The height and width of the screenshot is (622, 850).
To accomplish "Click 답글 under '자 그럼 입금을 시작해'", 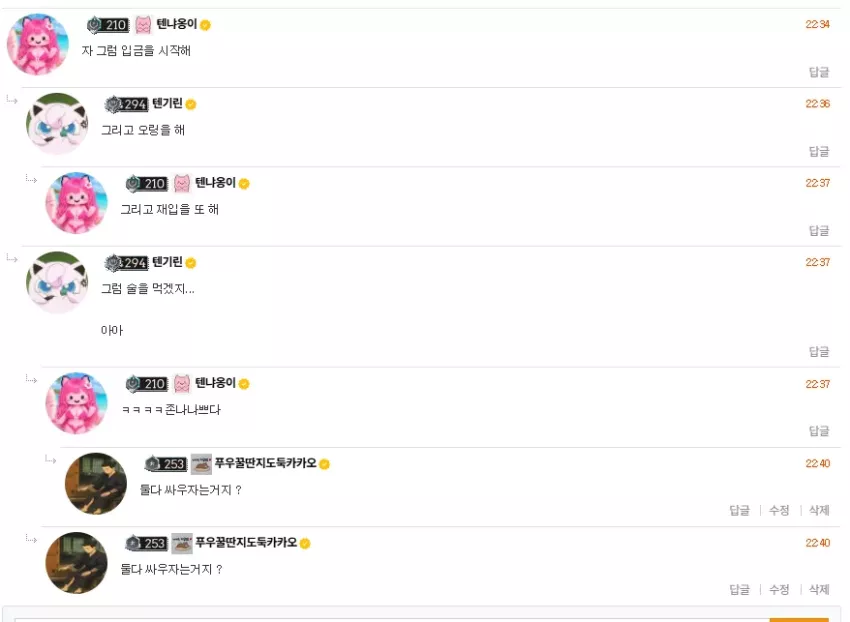I will pos(819,72).
